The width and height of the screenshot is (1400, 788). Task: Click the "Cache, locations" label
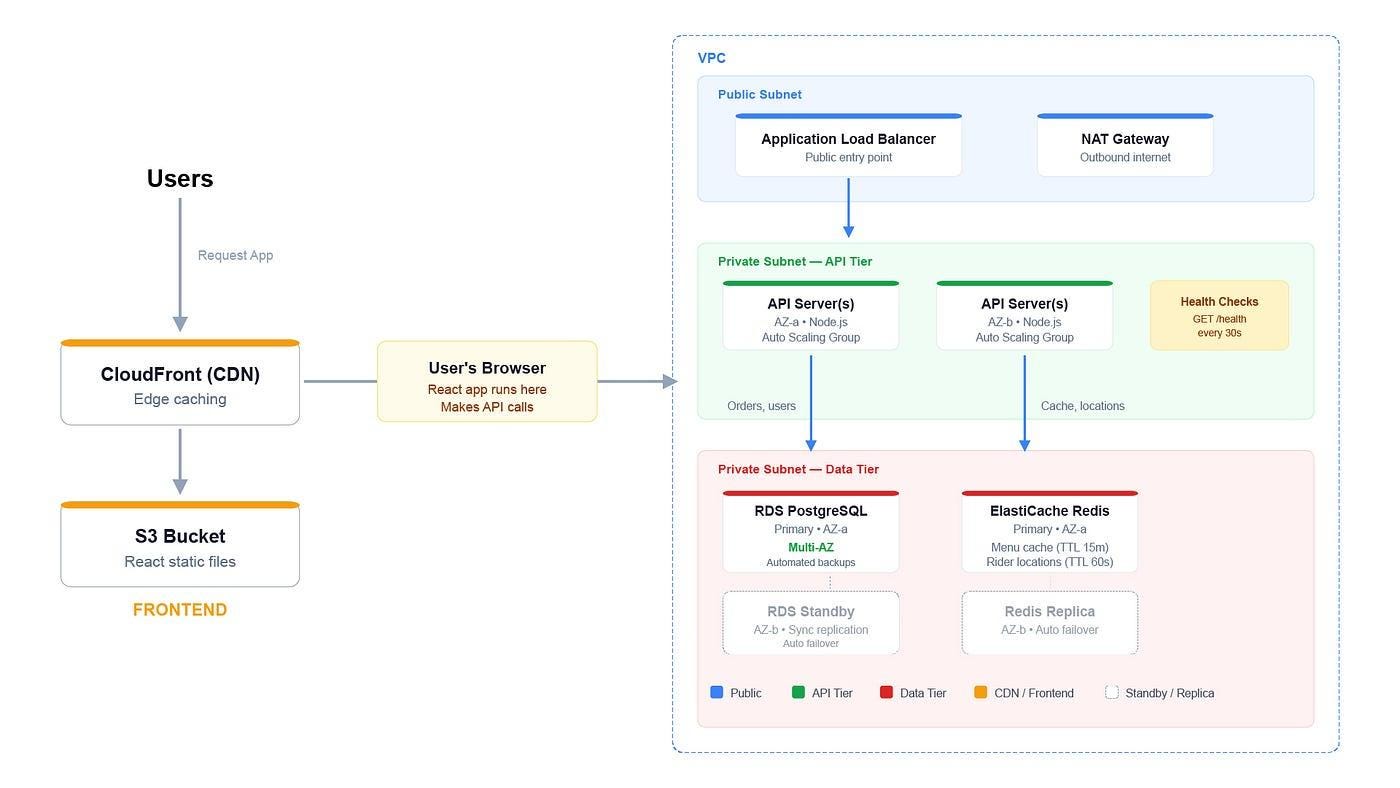(1083, 406)
